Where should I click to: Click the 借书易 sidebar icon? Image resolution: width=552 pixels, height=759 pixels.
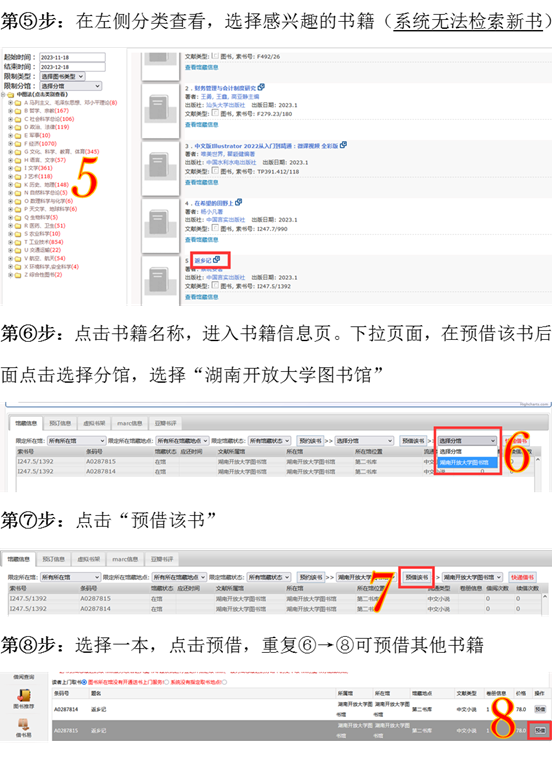tap(23, 725)
